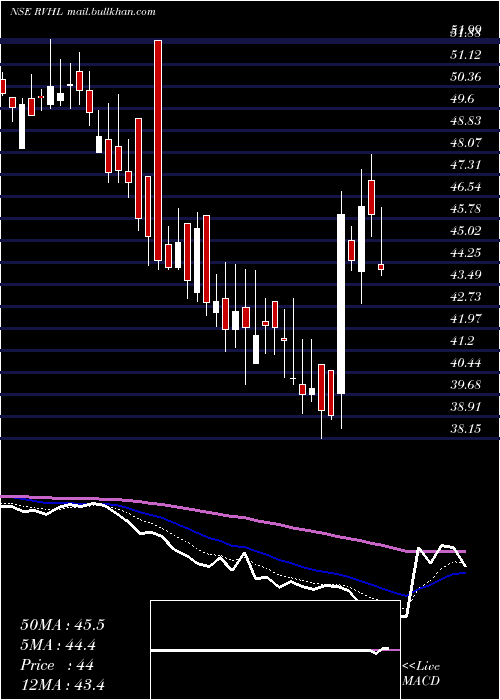Click the 5MA : 44.4 readout
500x700 pixels.
coord(58,645)
